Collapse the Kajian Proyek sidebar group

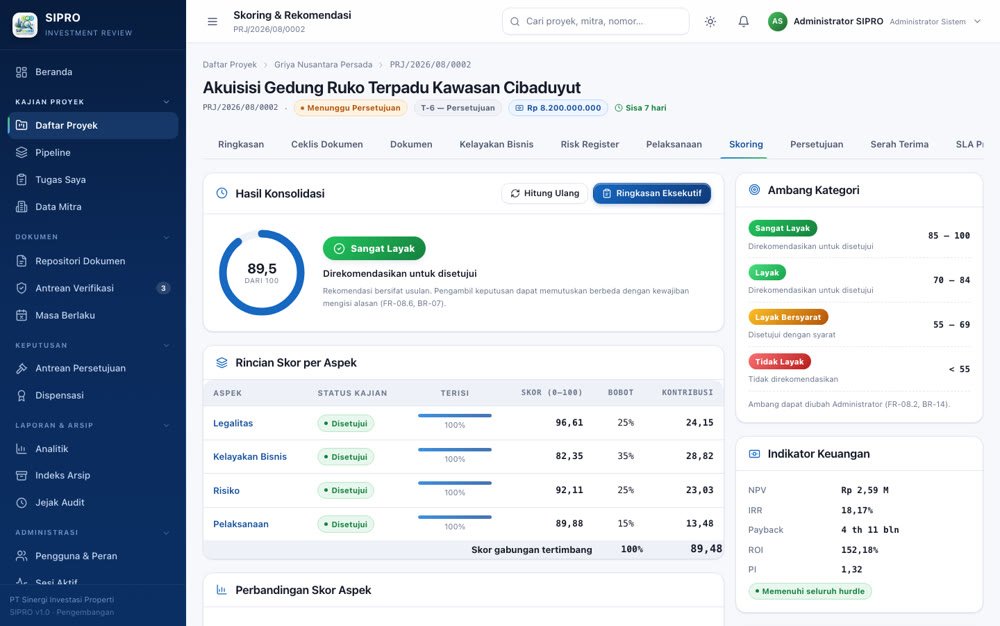click(x=166, y=102)
